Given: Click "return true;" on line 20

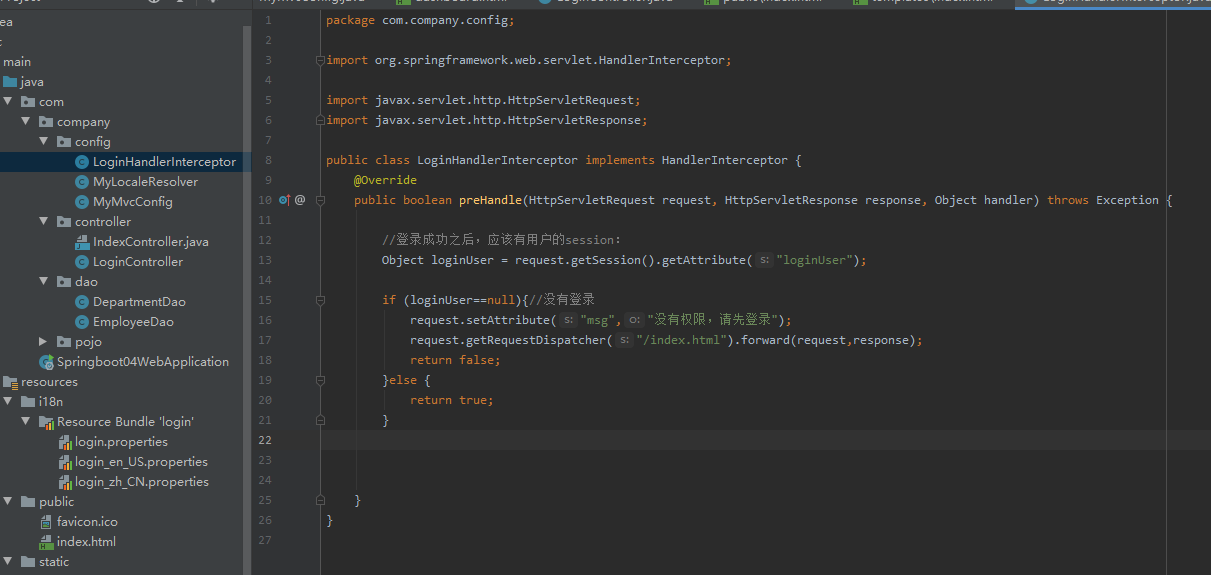Looking at the screenshot, I should pos(452,400).
